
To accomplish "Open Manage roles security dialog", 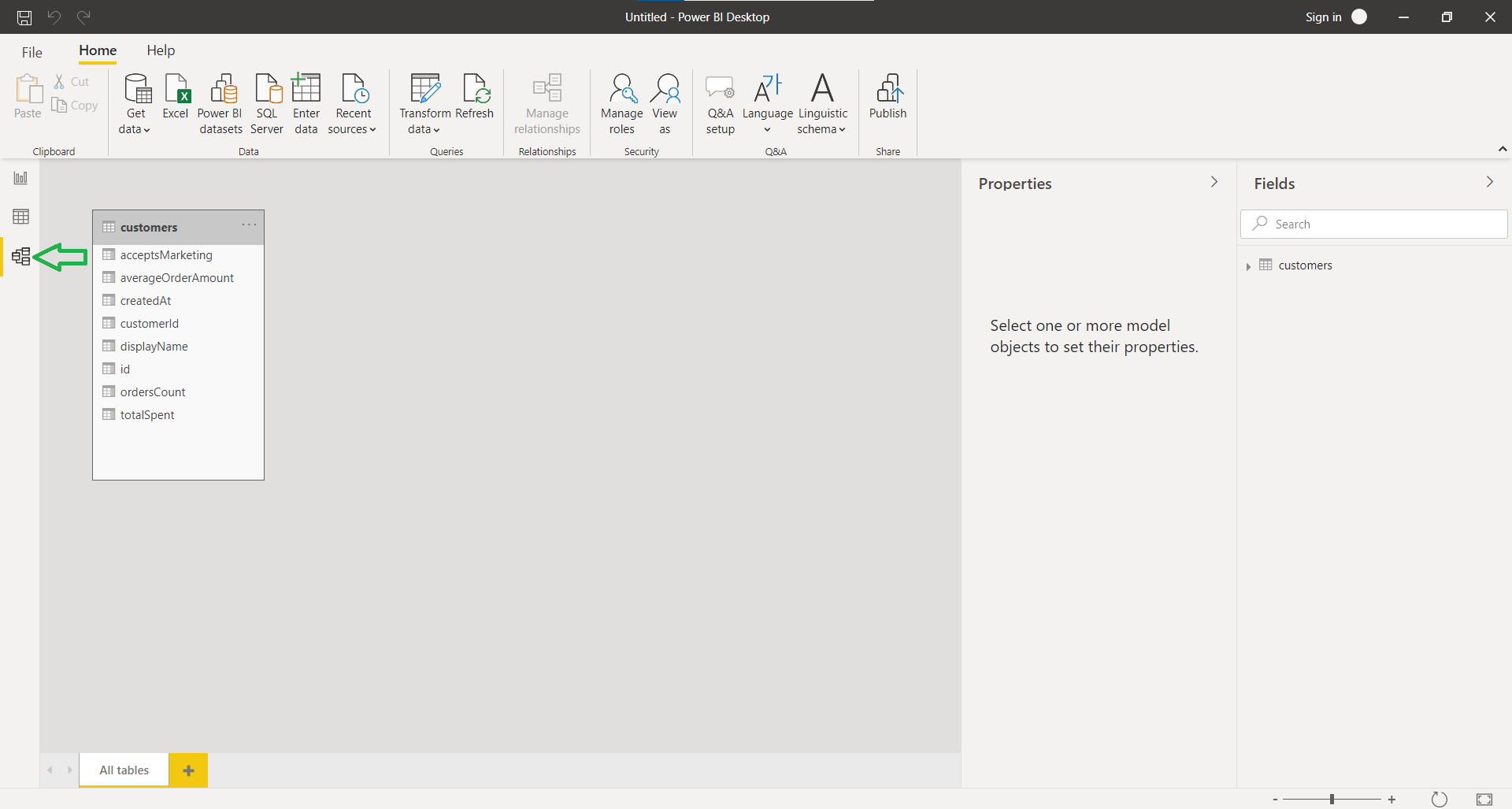I will (621, 103).
